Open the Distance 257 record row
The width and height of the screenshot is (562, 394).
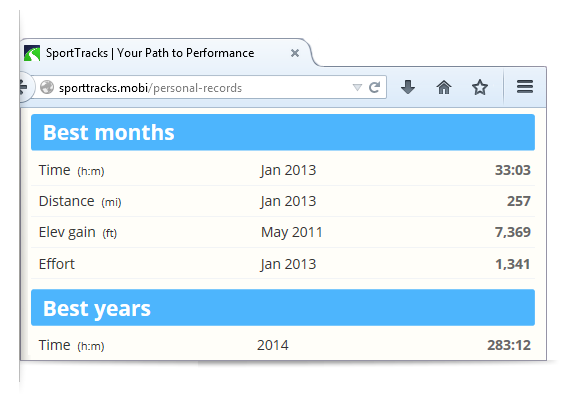(283, 201)
